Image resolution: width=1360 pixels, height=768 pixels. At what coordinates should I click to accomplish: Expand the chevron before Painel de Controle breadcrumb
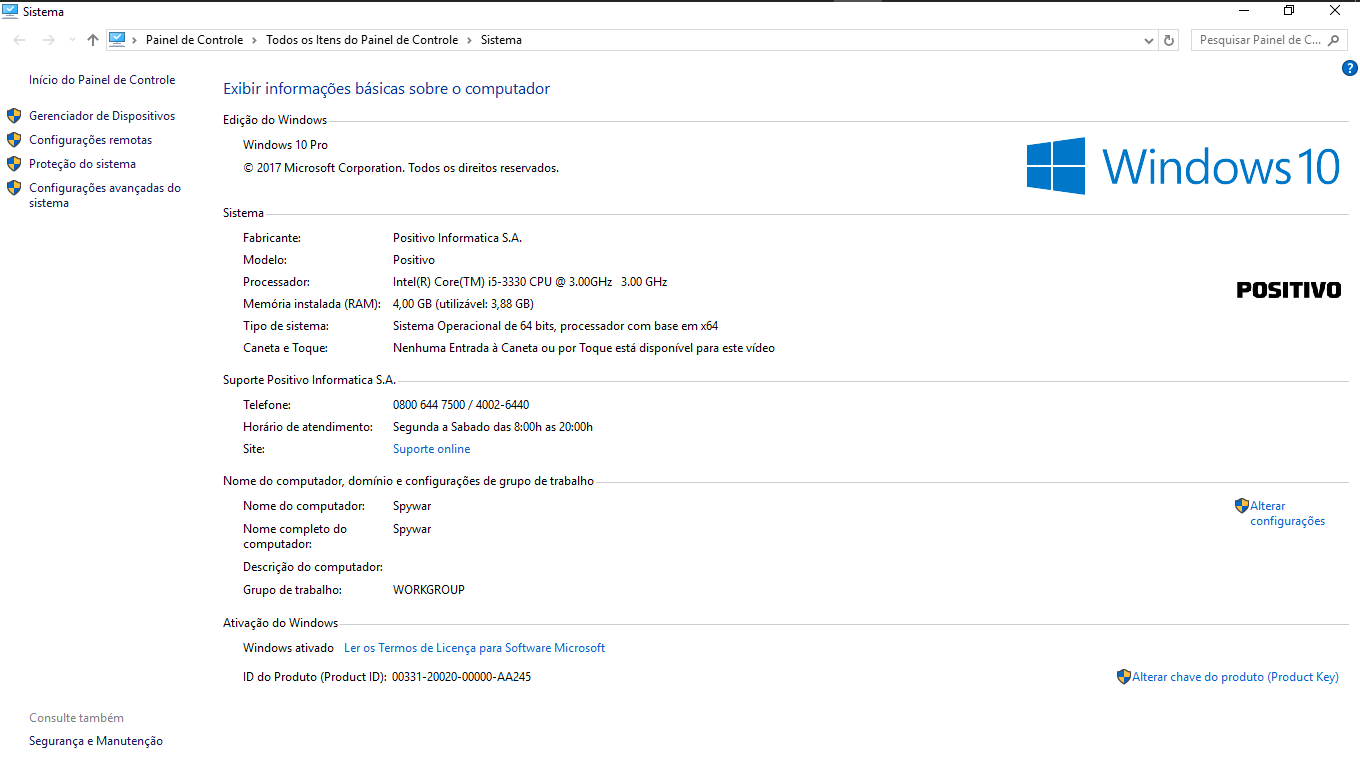point(135,40)
